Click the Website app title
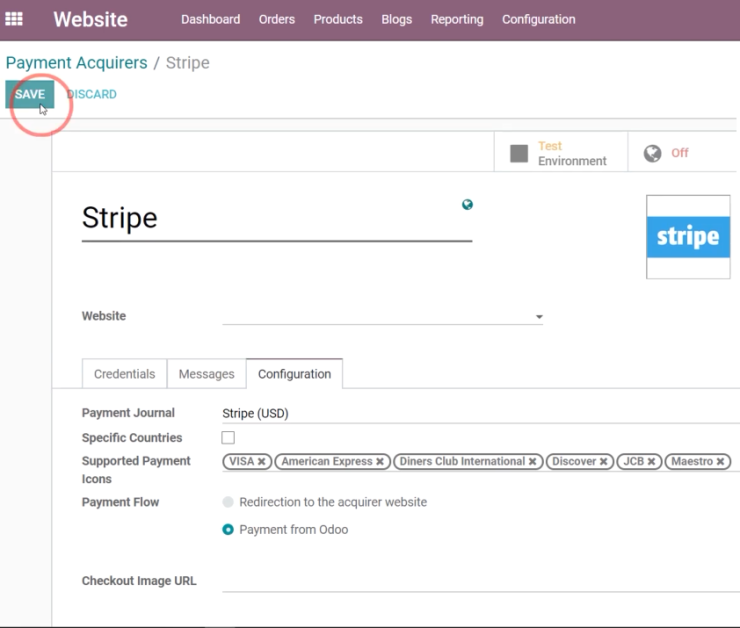The height and width of the screenshot is (628, 740). click(x=91, y=19)
